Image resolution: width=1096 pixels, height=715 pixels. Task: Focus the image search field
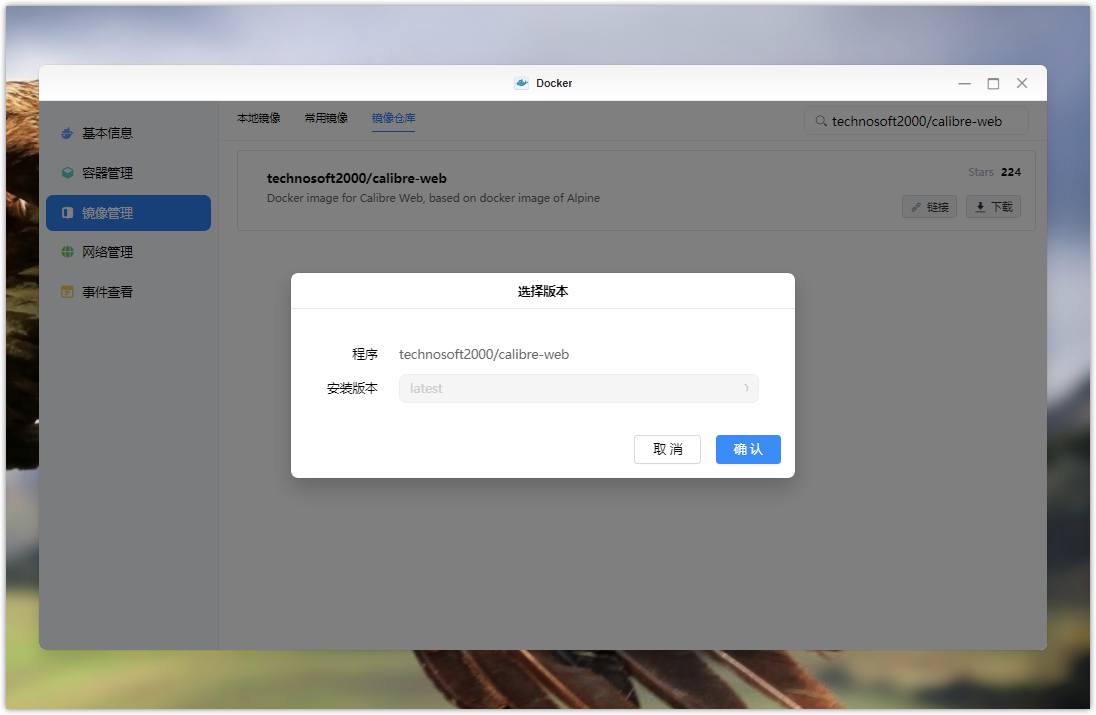click(916, 121)
